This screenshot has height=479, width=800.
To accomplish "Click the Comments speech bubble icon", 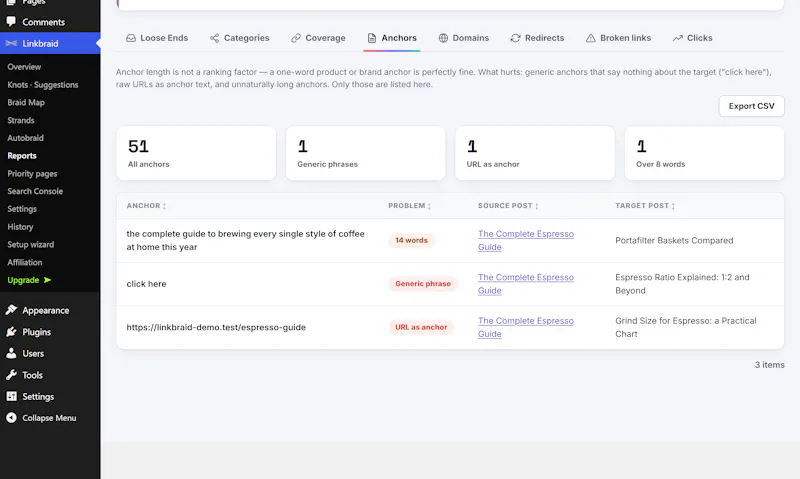I will point(11,21).
